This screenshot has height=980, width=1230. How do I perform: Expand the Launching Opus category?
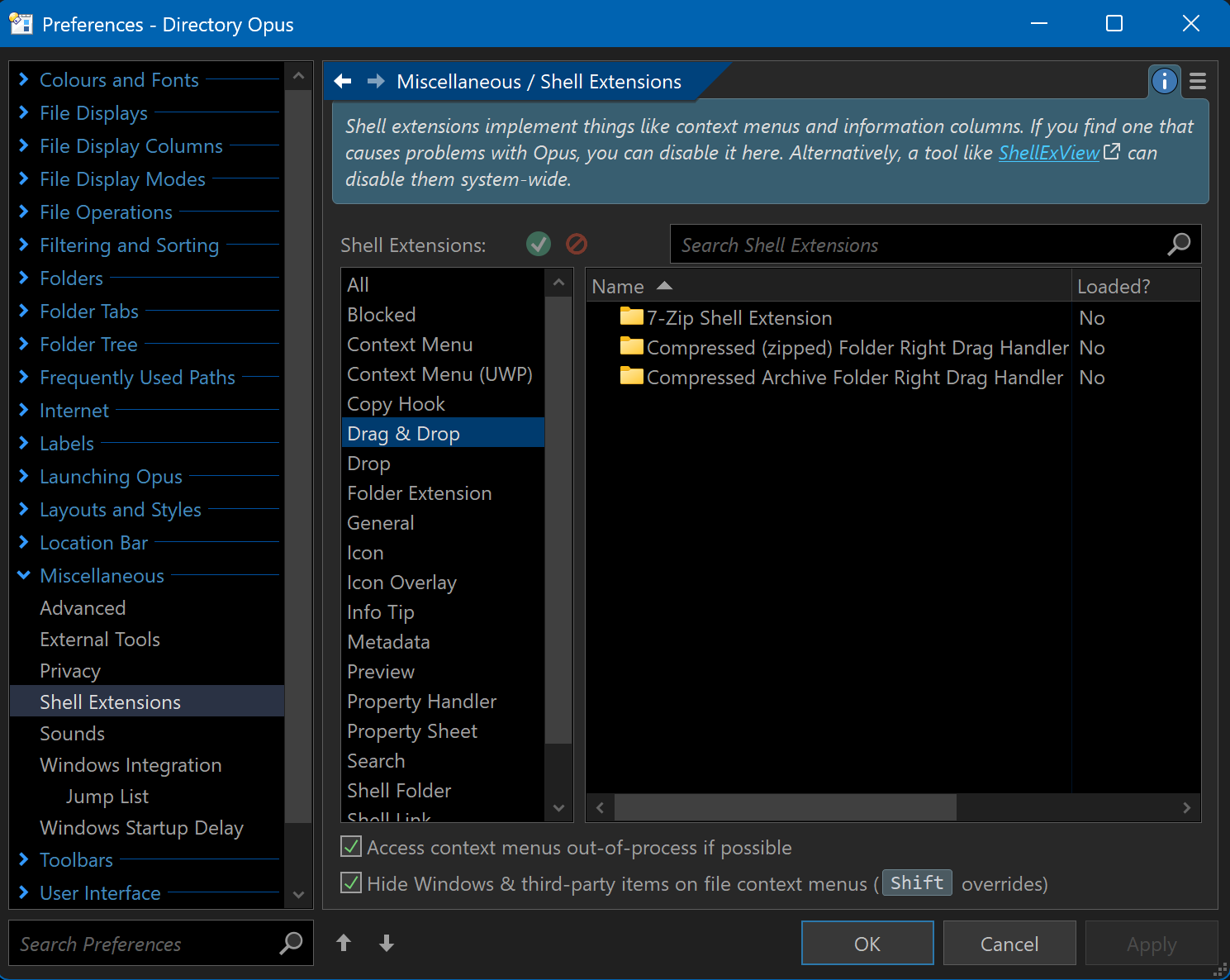tap(24, 476)
